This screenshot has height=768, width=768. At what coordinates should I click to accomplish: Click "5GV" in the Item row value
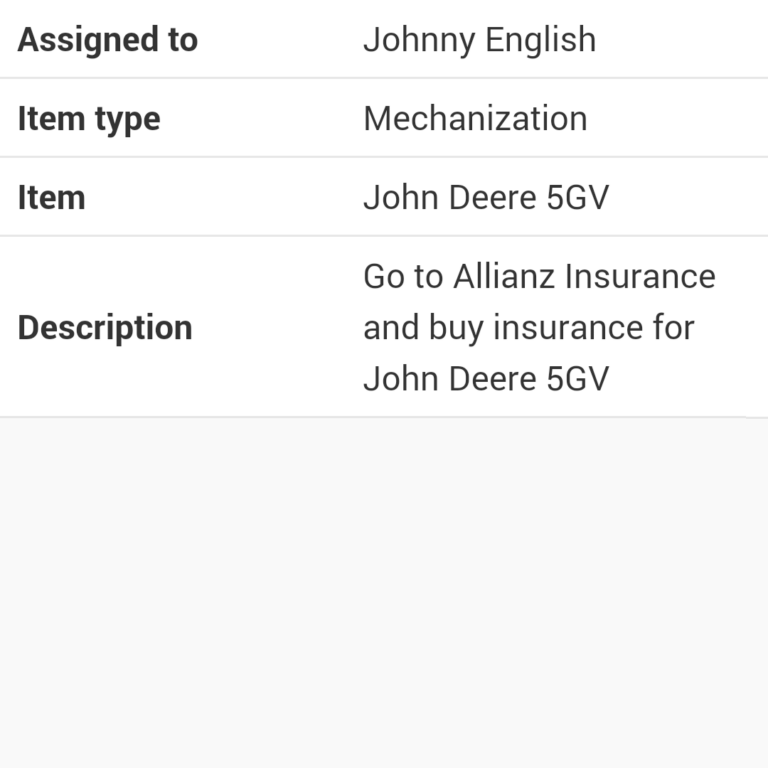pyautogui.click(x=577, y=198)
